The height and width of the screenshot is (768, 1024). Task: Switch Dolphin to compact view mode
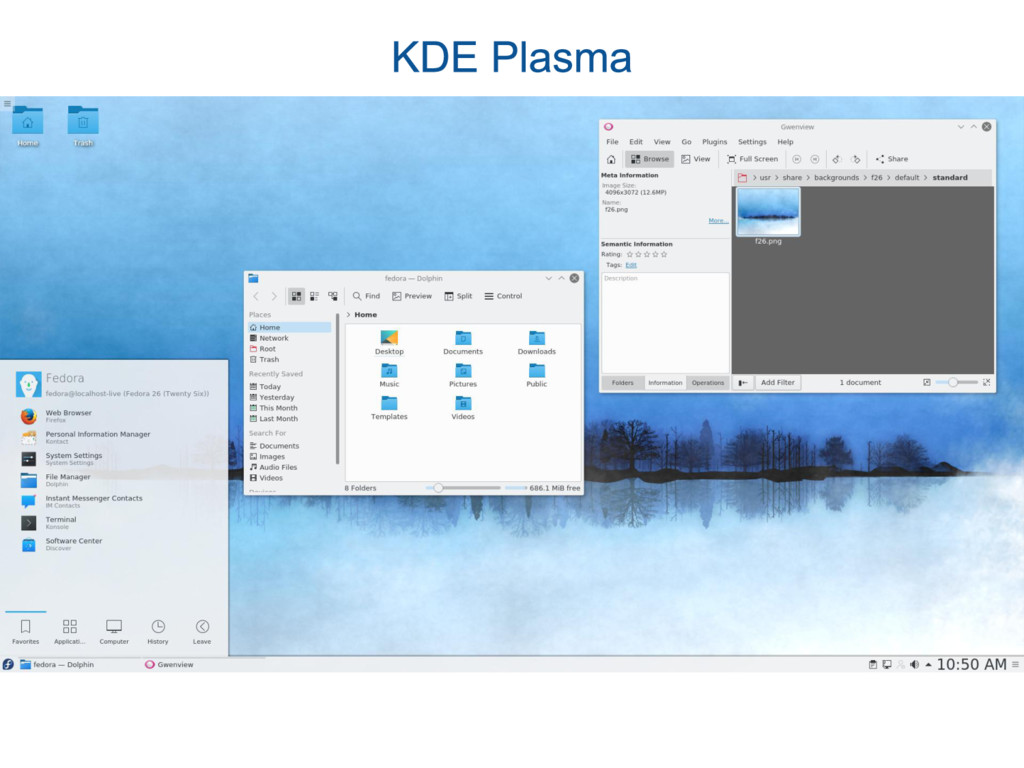pos(314,296)
